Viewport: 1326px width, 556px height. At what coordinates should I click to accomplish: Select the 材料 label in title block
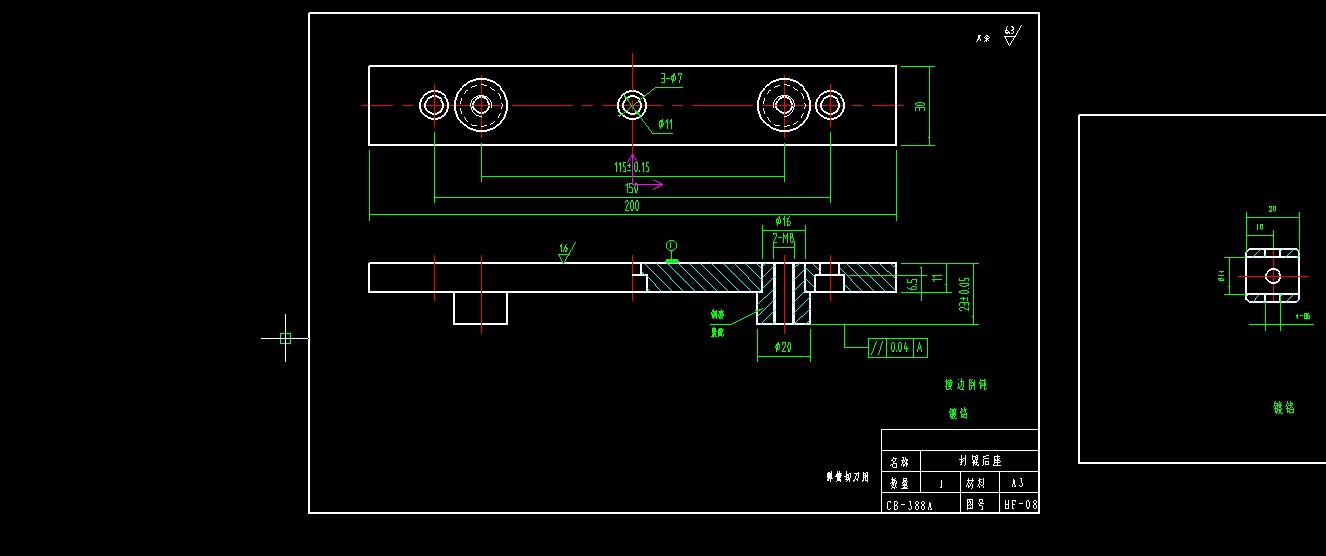click(x=975, y=483)
